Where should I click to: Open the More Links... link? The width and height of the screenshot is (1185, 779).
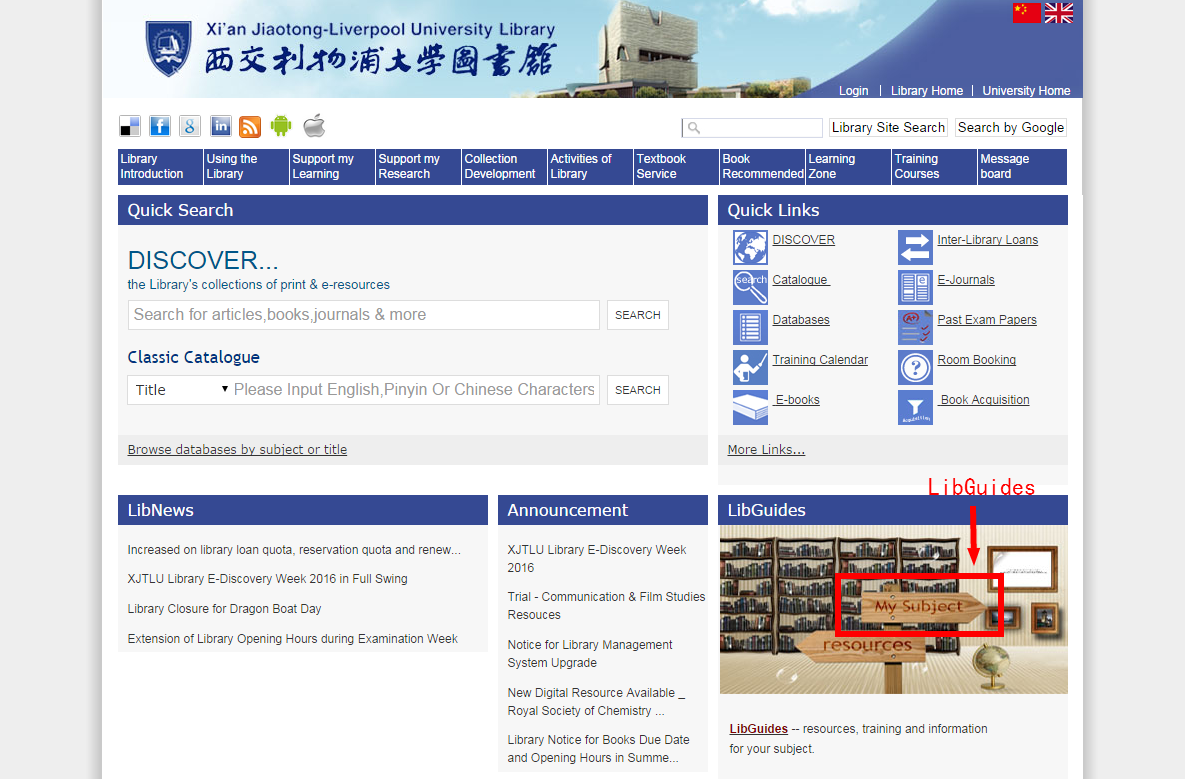(x=766, y=450)
